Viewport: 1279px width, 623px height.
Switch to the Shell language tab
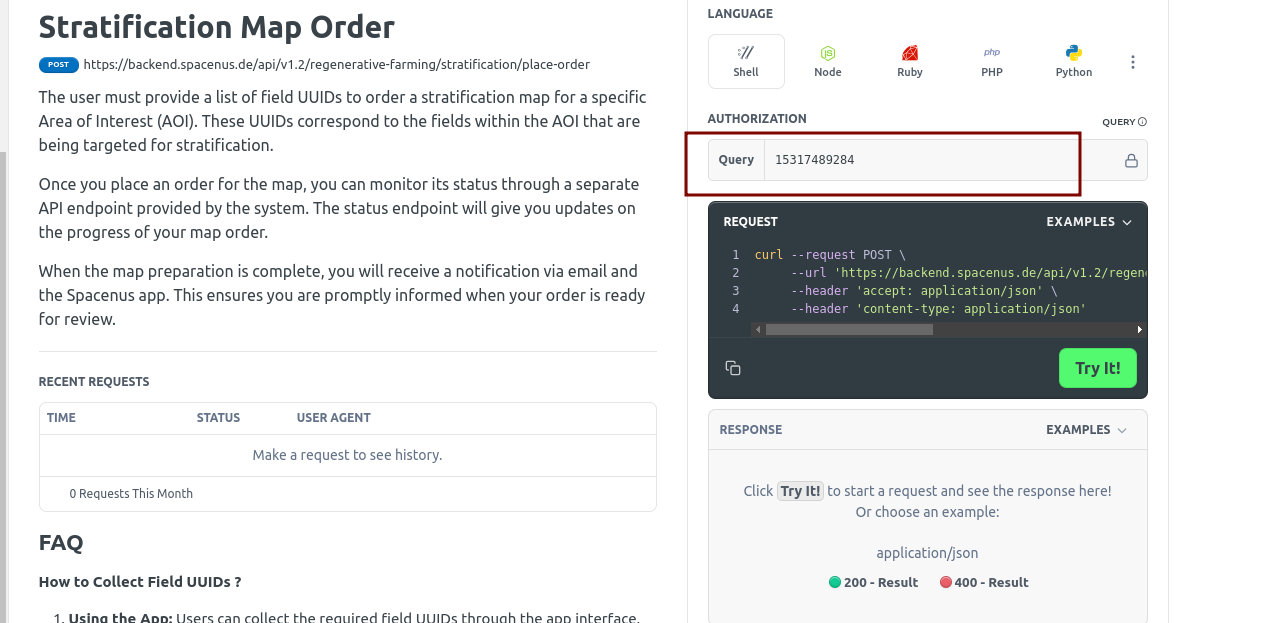[x=745, y=60]
